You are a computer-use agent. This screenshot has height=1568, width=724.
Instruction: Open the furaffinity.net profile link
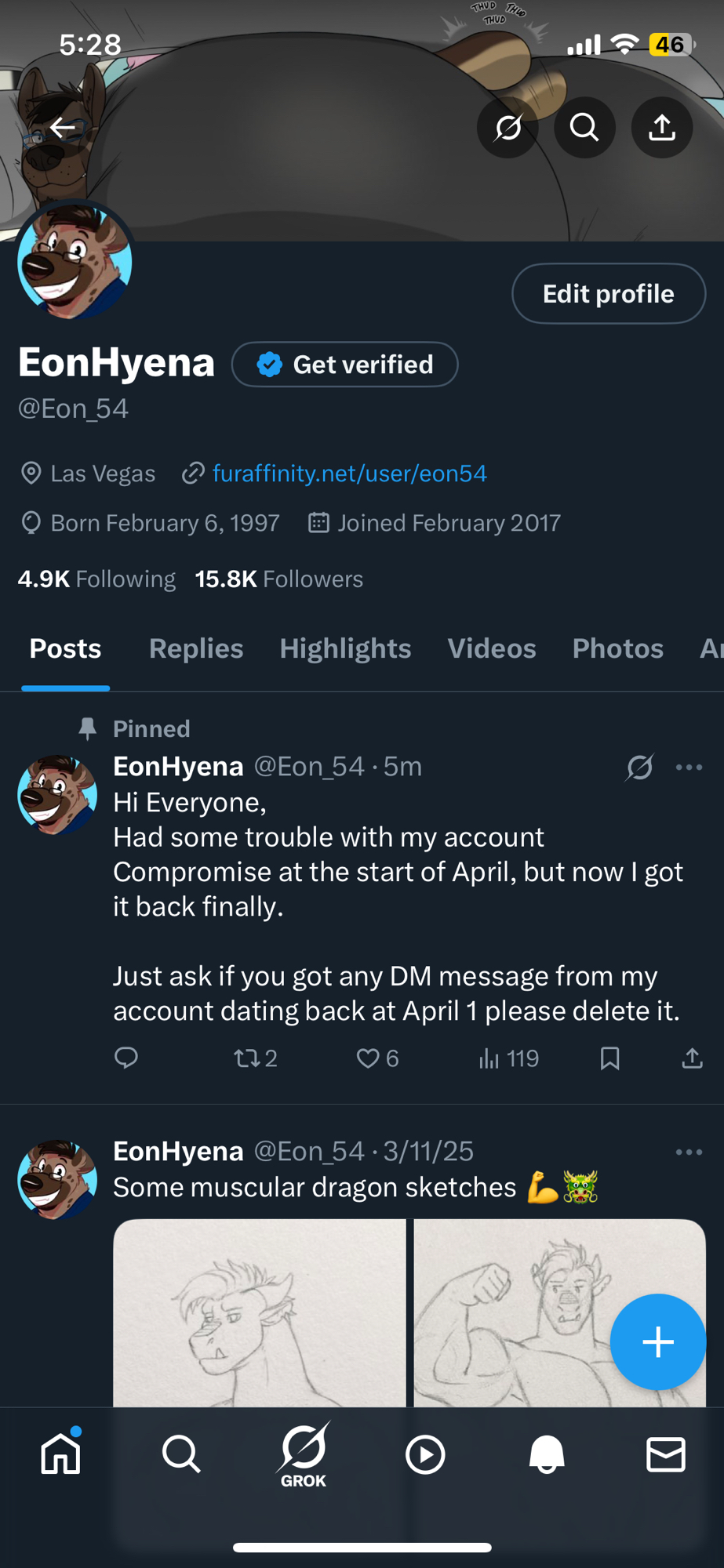pos(349,474)
